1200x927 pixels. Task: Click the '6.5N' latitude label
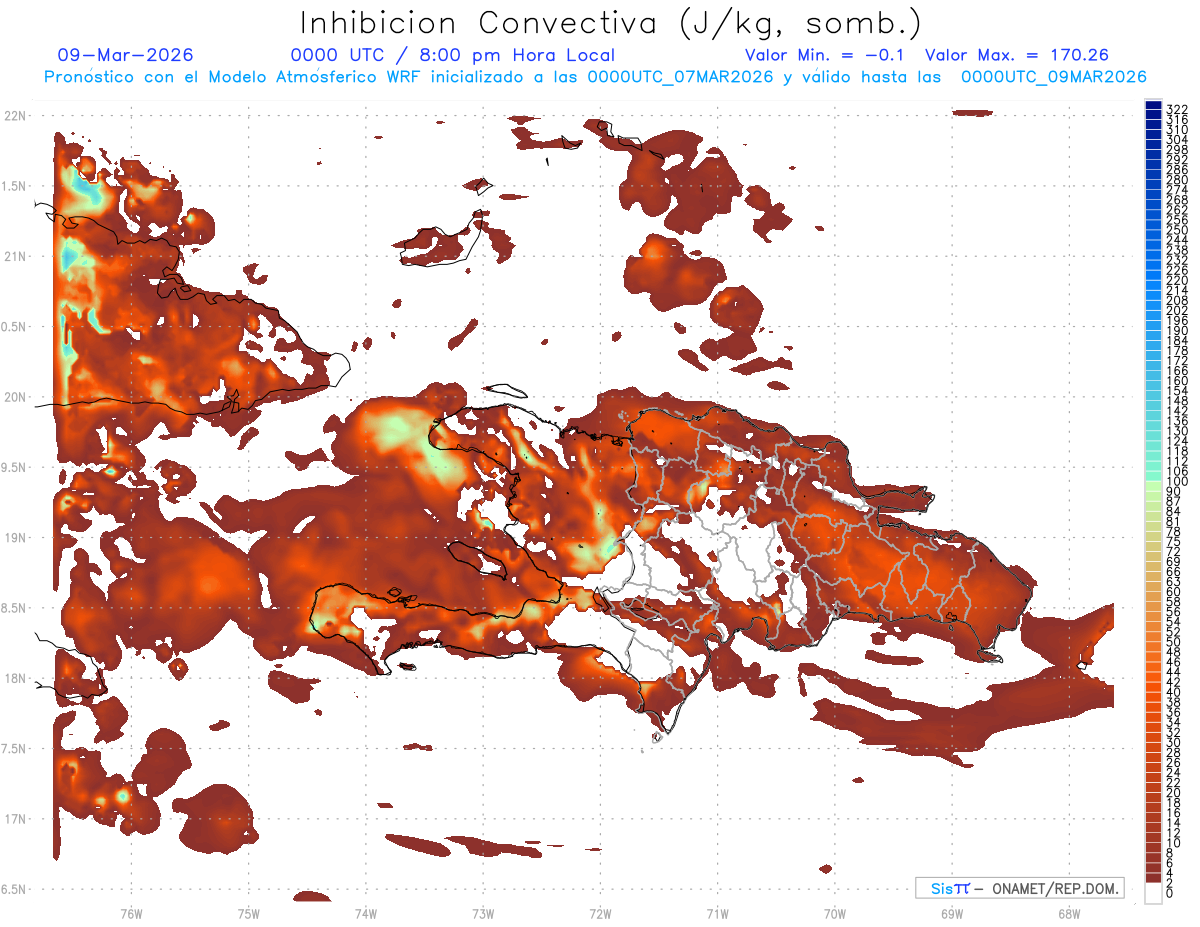[15, 889]
